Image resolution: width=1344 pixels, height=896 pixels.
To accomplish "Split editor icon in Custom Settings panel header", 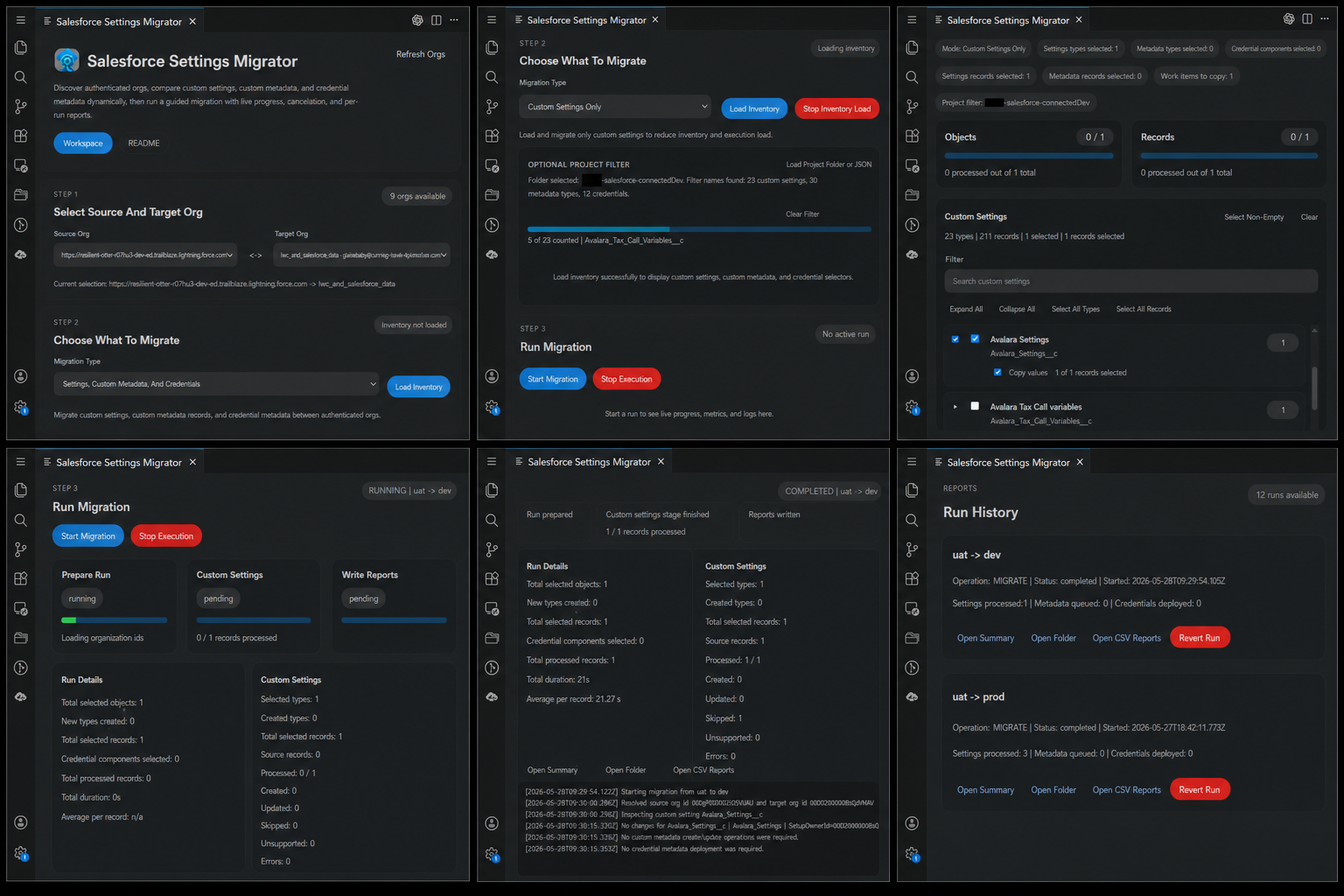I will (x=1307, y=19).
